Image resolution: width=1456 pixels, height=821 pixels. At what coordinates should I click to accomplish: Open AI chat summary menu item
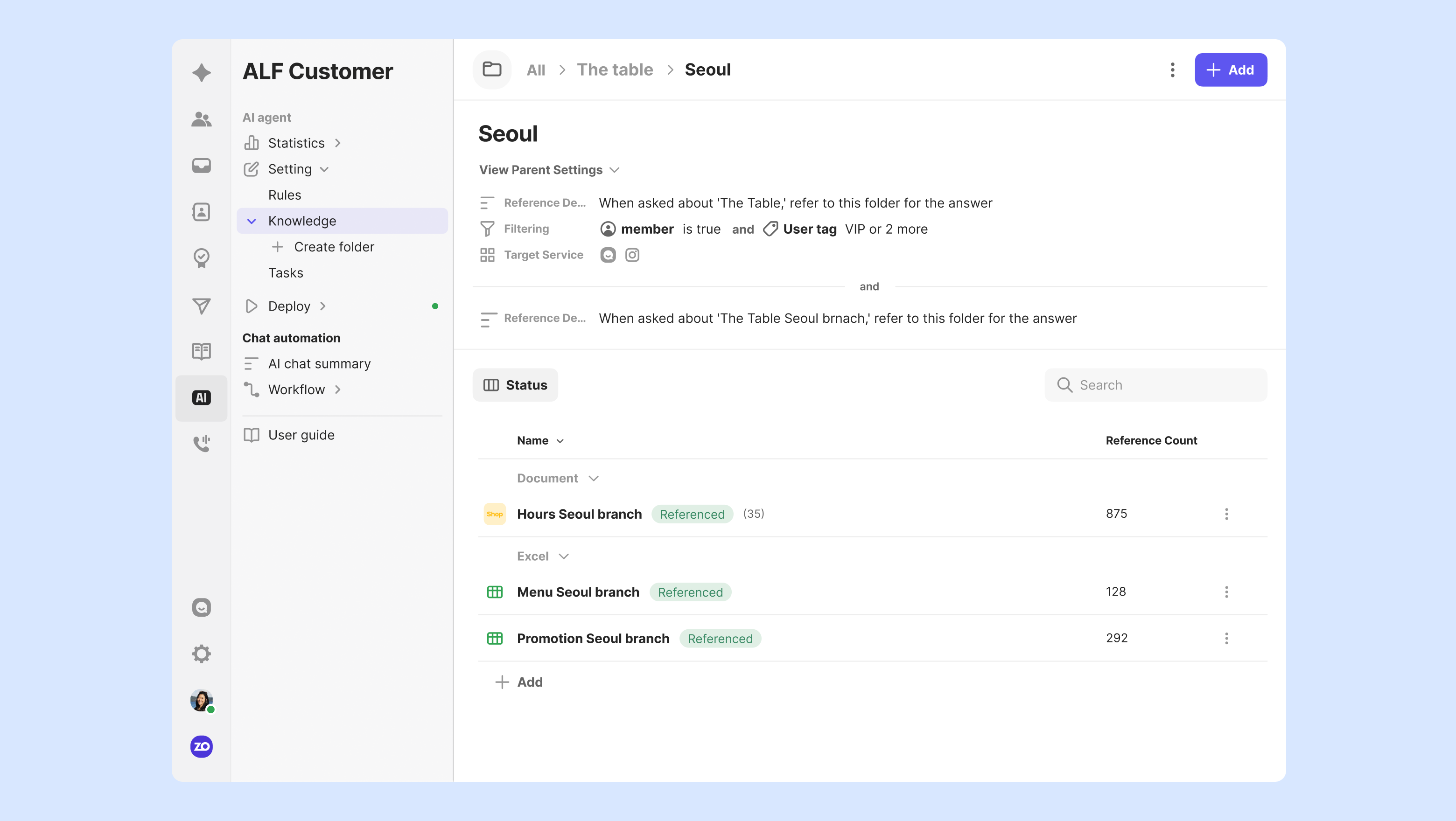point(319,363)
